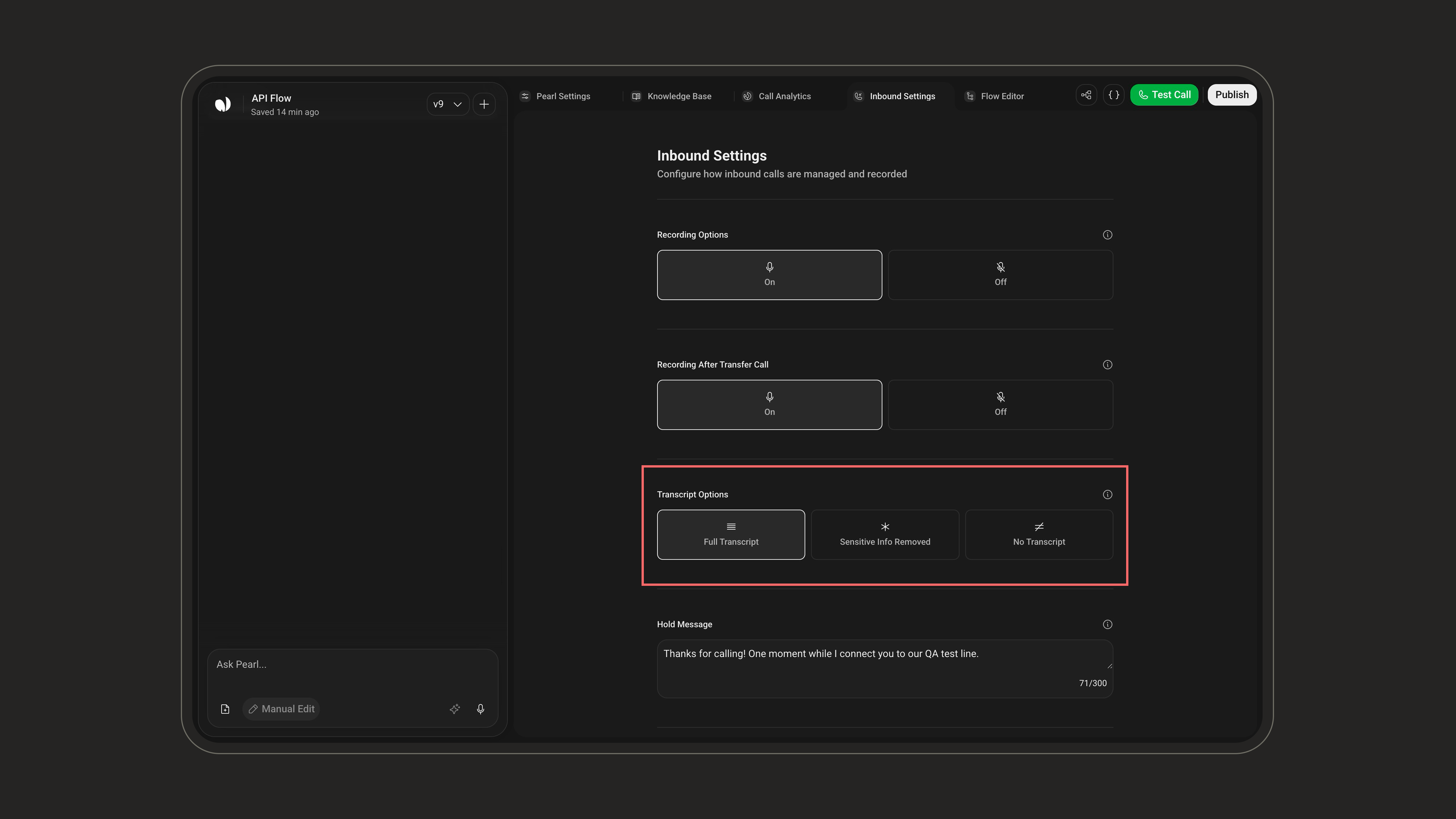1456x819 pixels.
Task: Click the share nodes icon
Action: pos(1086,95)
